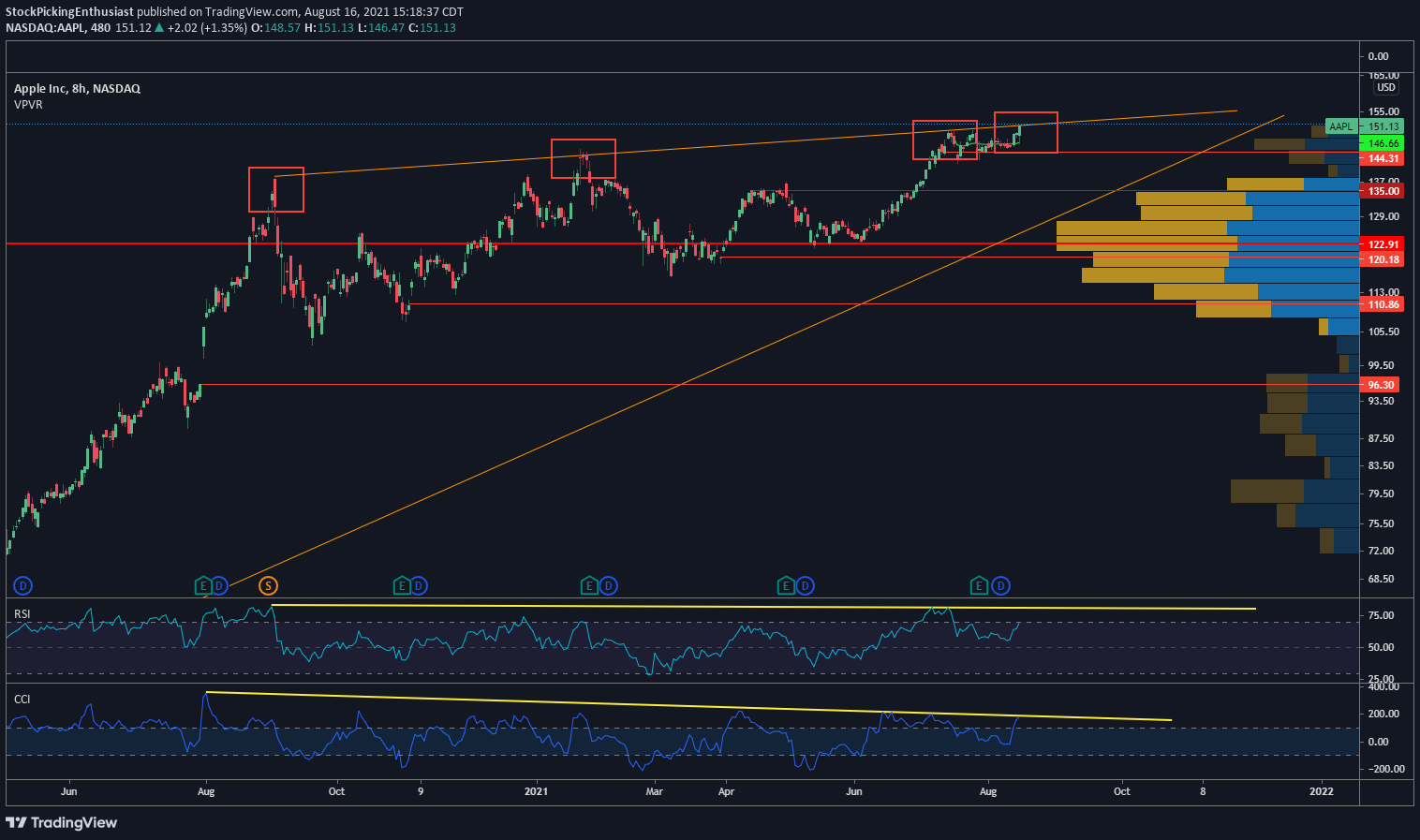Click the Mar label on the time axis
The image size is (1420, 840).
pos(654,791)
